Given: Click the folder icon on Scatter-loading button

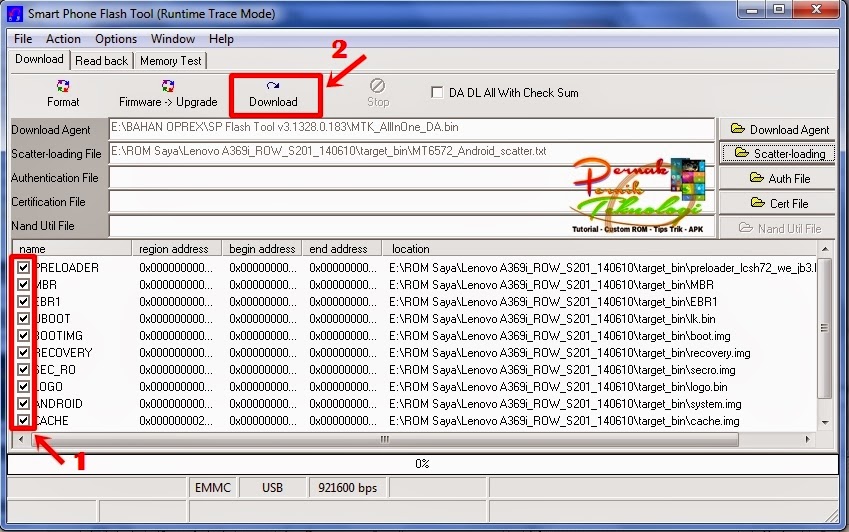Looking at the screenshot, I should point(742,153).
